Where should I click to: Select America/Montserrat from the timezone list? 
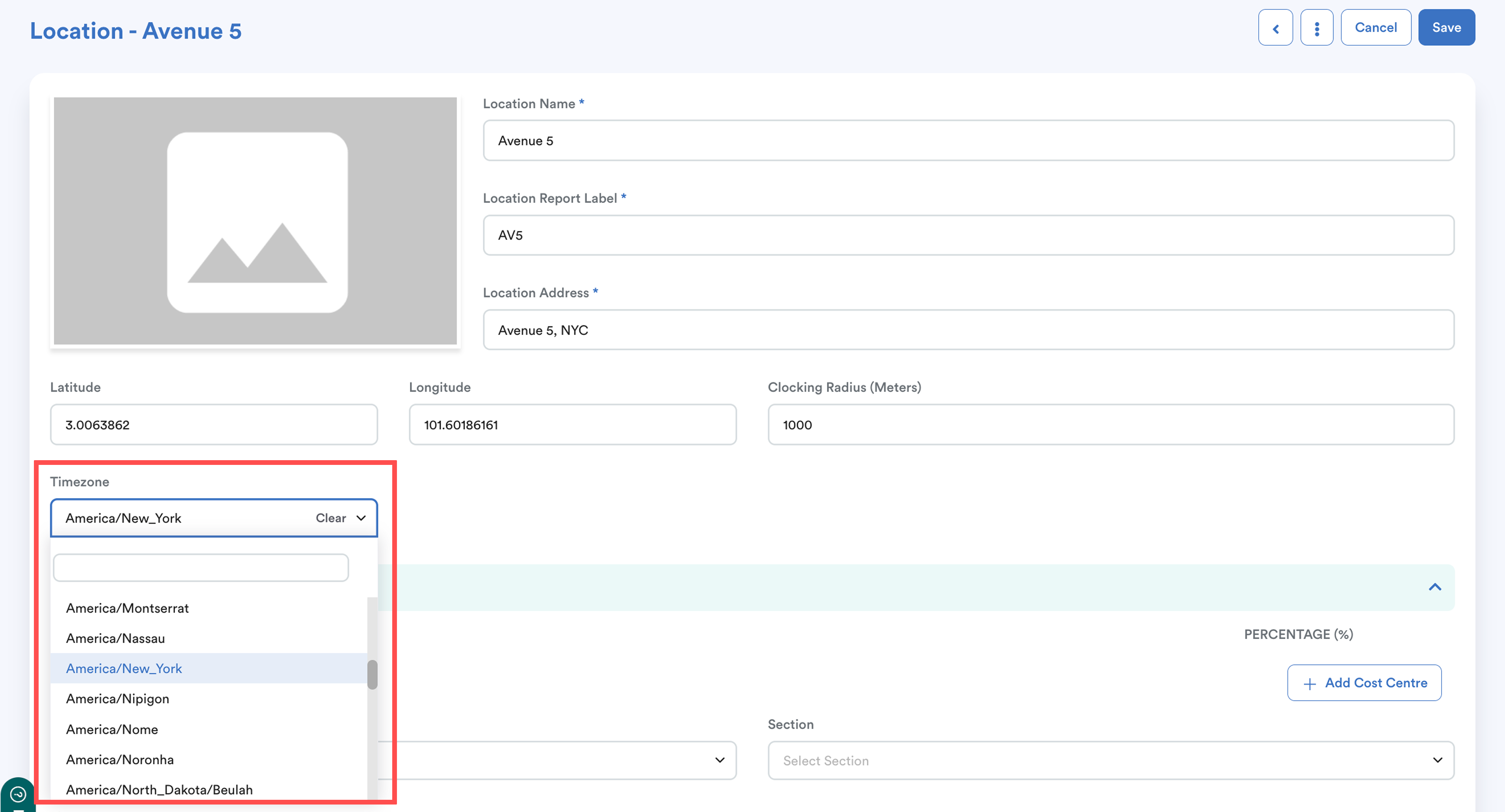127,608
